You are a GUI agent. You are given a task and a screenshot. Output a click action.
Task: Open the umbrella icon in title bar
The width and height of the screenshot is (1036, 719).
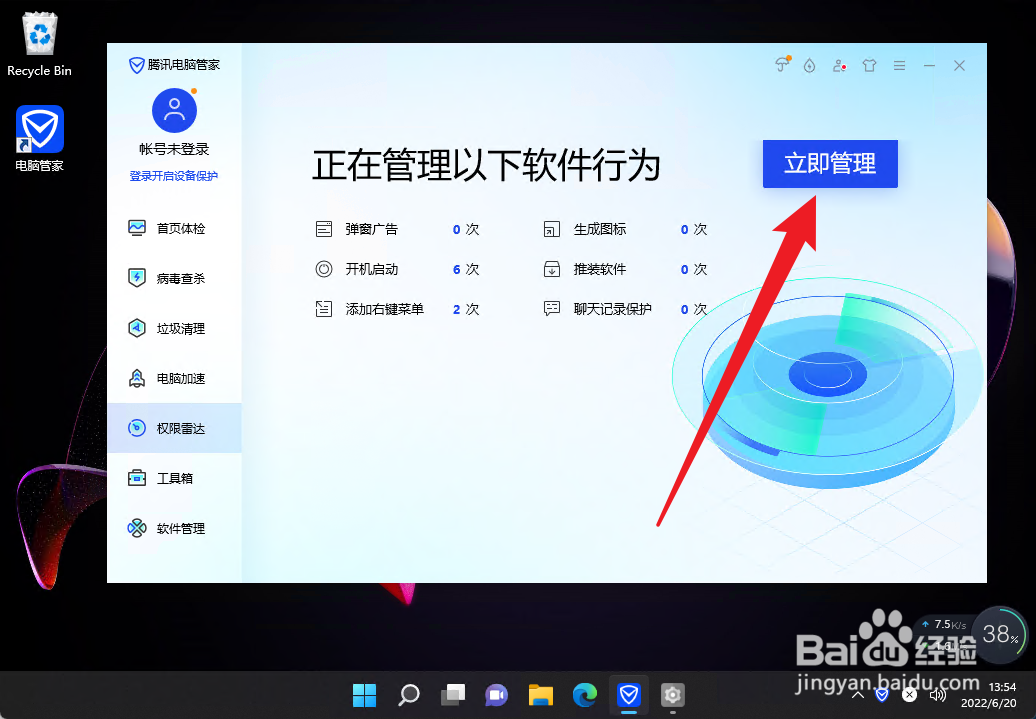[x=782, y=65]
